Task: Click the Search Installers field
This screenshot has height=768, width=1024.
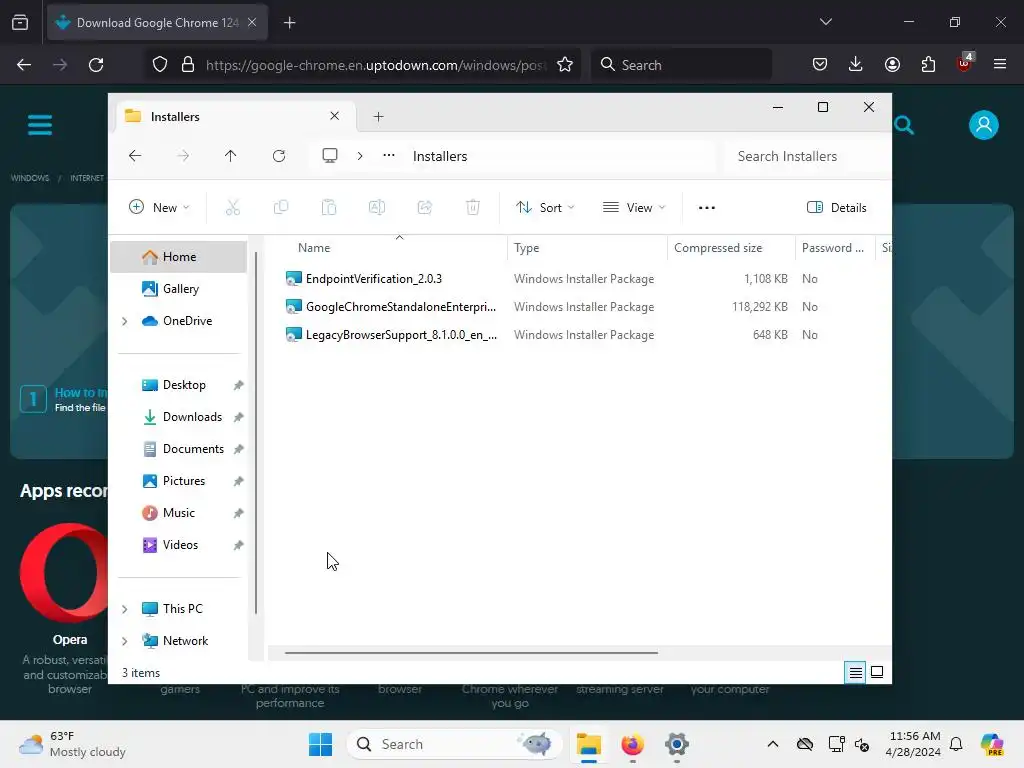Action: tap(806, 156)
